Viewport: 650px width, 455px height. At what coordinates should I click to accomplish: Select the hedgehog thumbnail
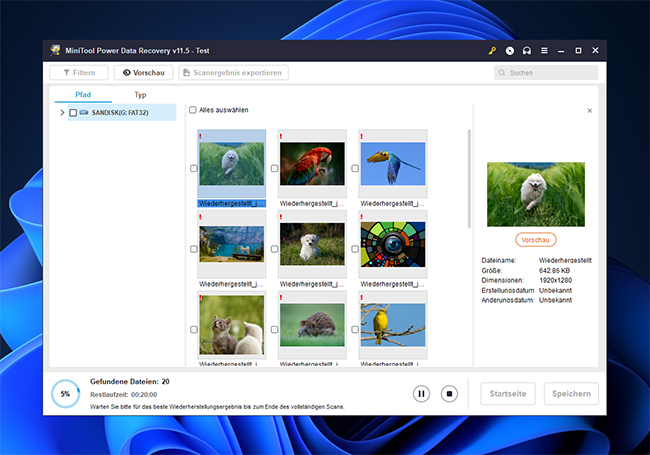[x=312, y=325]
